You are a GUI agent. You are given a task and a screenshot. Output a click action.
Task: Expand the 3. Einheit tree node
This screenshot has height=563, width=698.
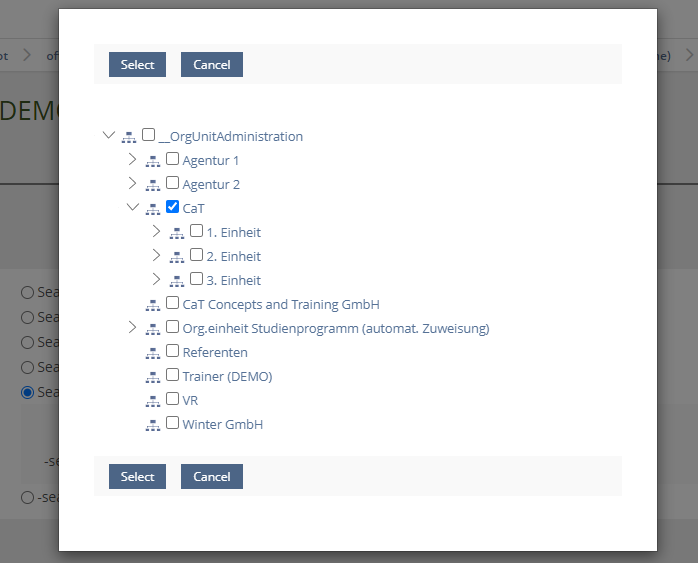[x=156, y=280]
